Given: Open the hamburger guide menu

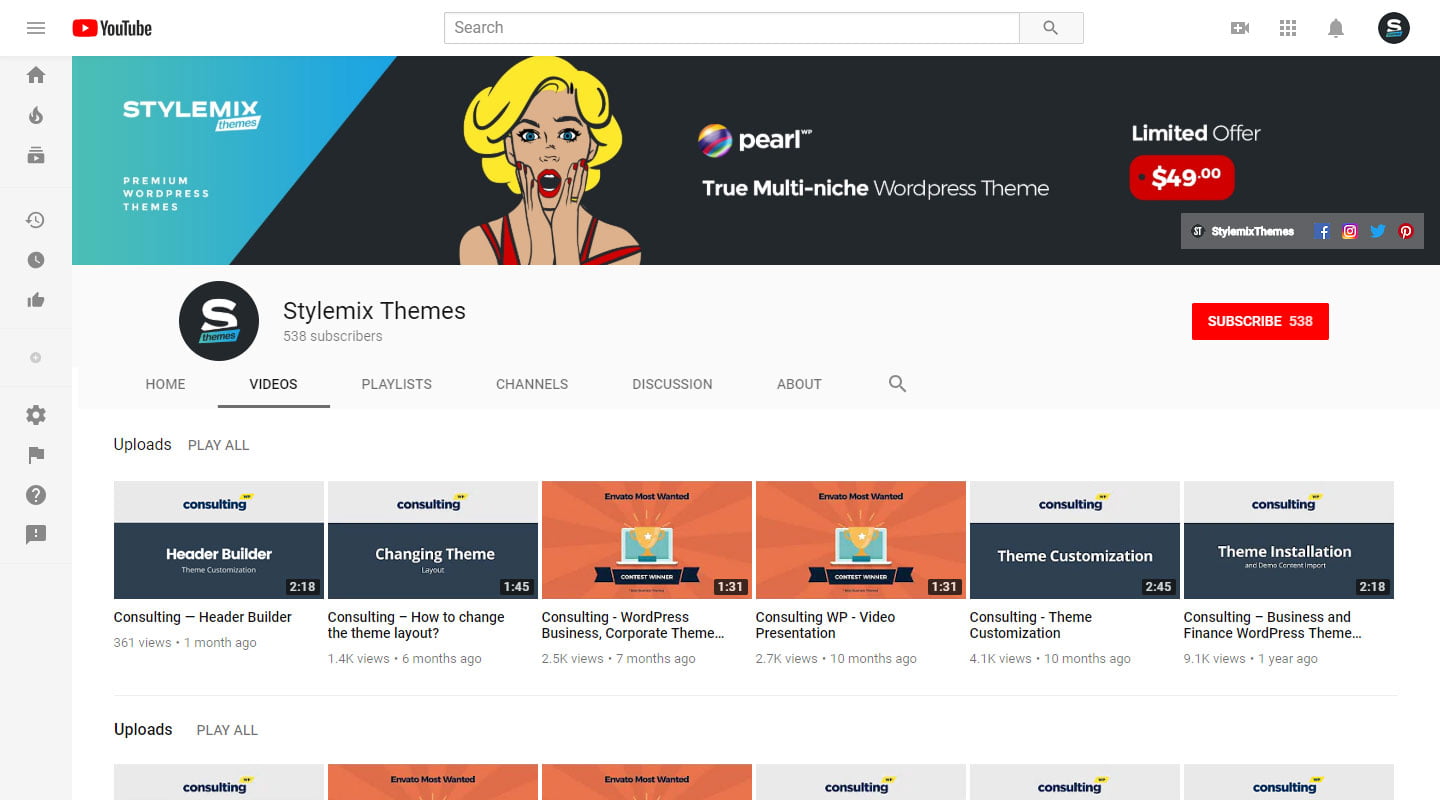Looking at the screenshot, I should coord(36,28).
